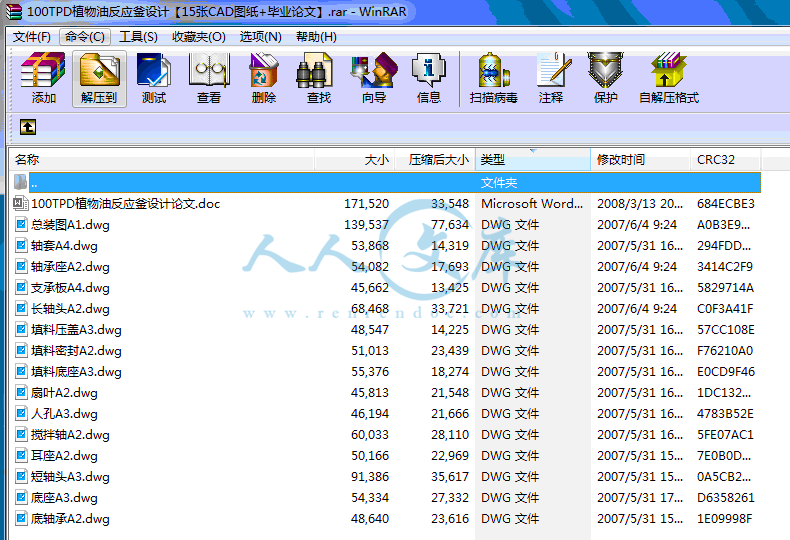Click the CRC32 value 684ECBE3
Screen dimensions: 790x540
(726, 204)
